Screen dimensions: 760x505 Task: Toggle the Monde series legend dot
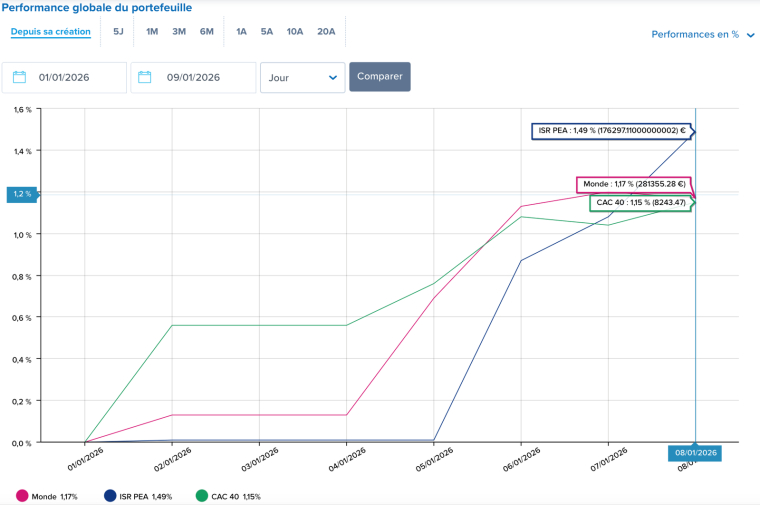22,496
